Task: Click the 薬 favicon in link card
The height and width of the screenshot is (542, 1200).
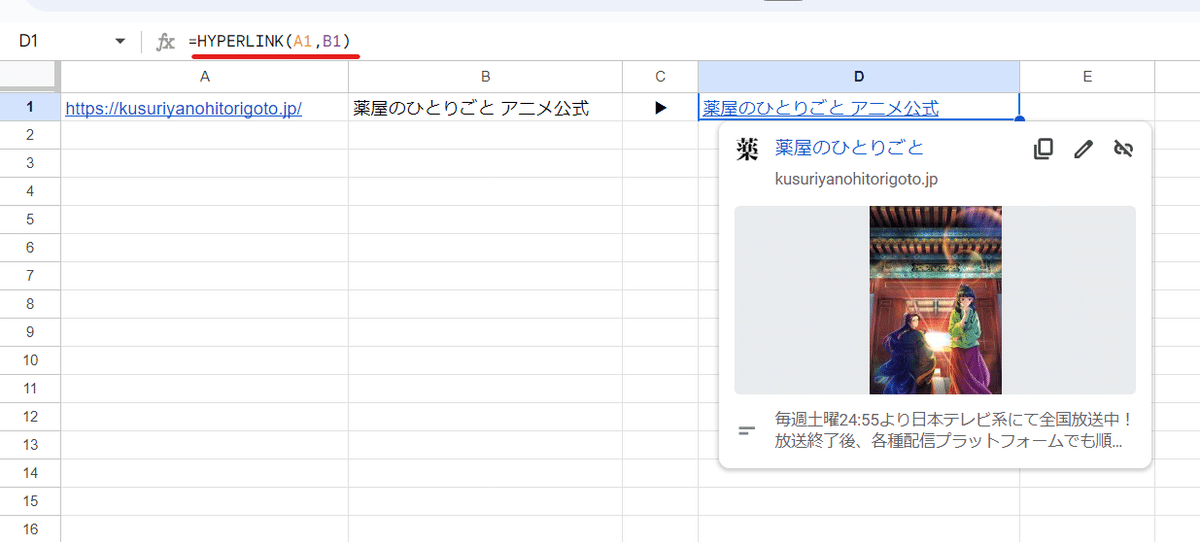Action: 747,149
